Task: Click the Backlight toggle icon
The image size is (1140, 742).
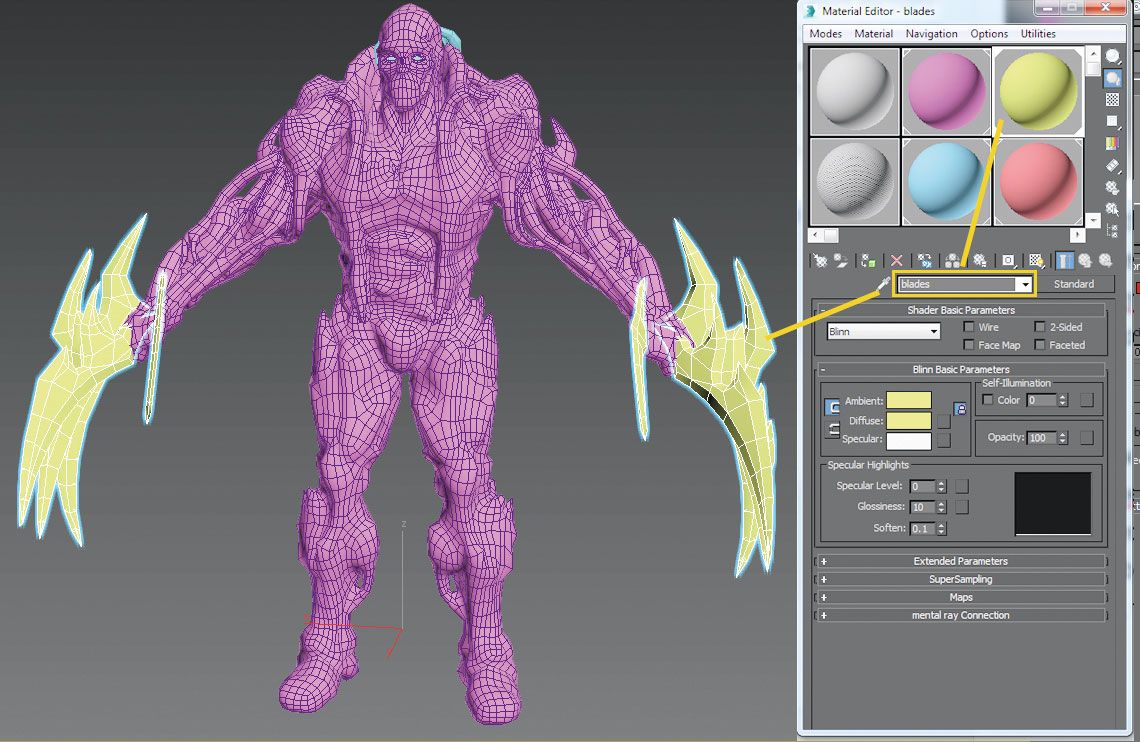Action: [1112, 78]
